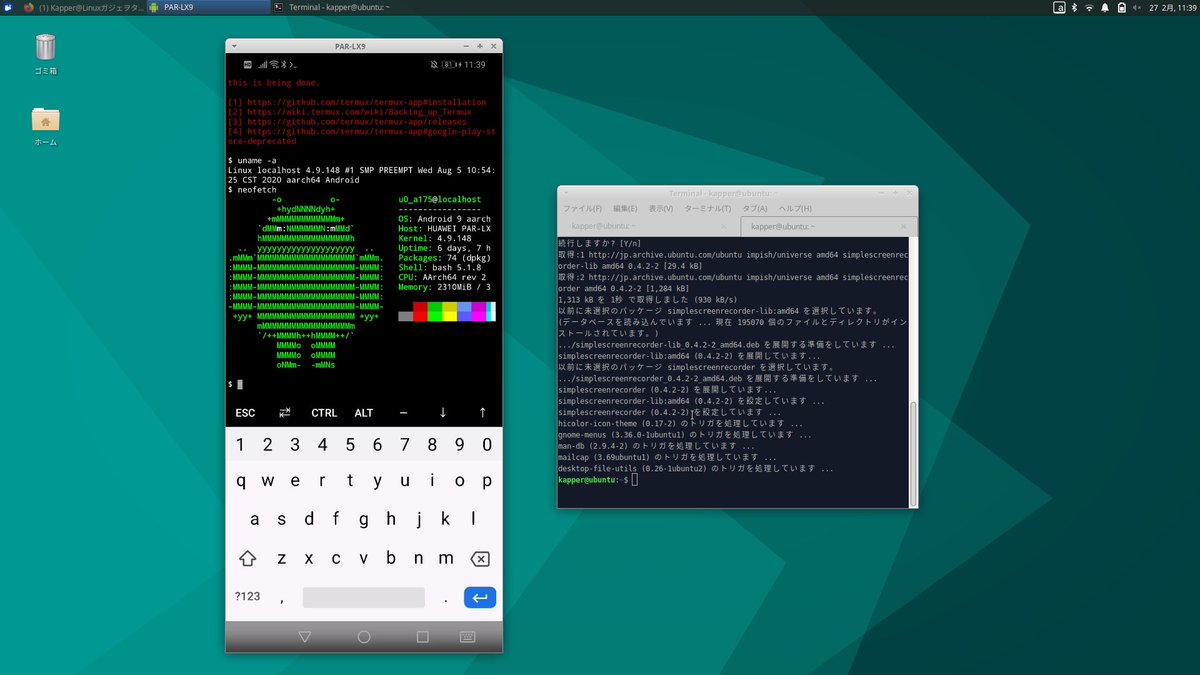Click the neofetch green color block
Image resolution: width=1200 pixels, height=675 pixels.
tap(435, 311)
